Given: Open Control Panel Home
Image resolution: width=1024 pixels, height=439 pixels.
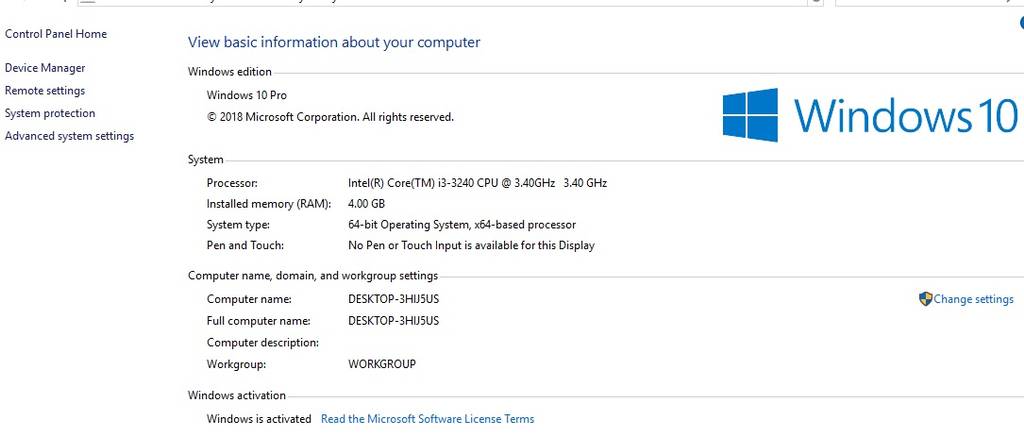Looking at the screenshot, I should 56,34.
